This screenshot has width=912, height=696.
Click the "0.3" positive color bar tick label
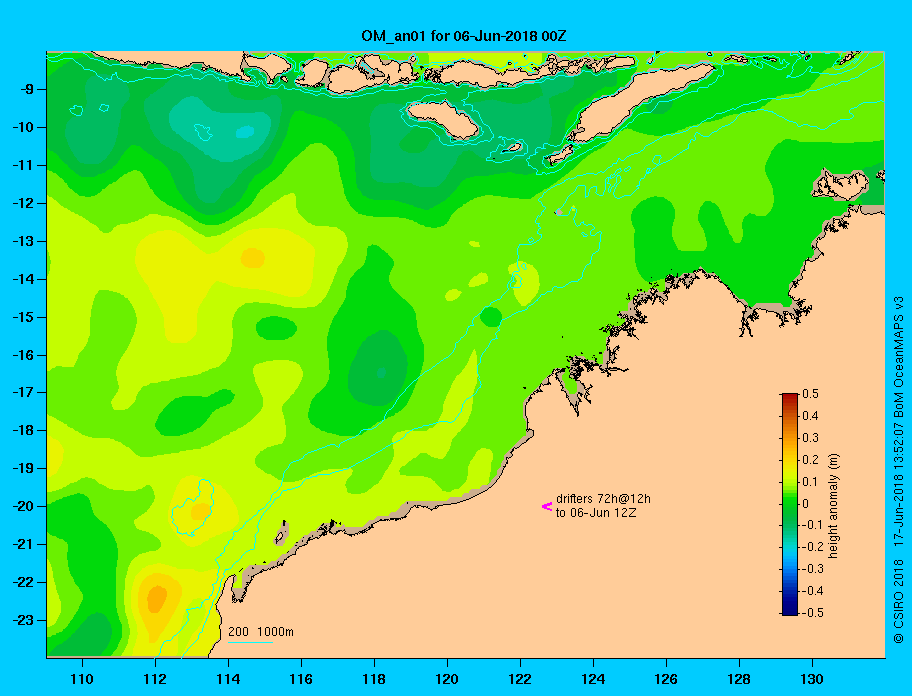[810, 438]
